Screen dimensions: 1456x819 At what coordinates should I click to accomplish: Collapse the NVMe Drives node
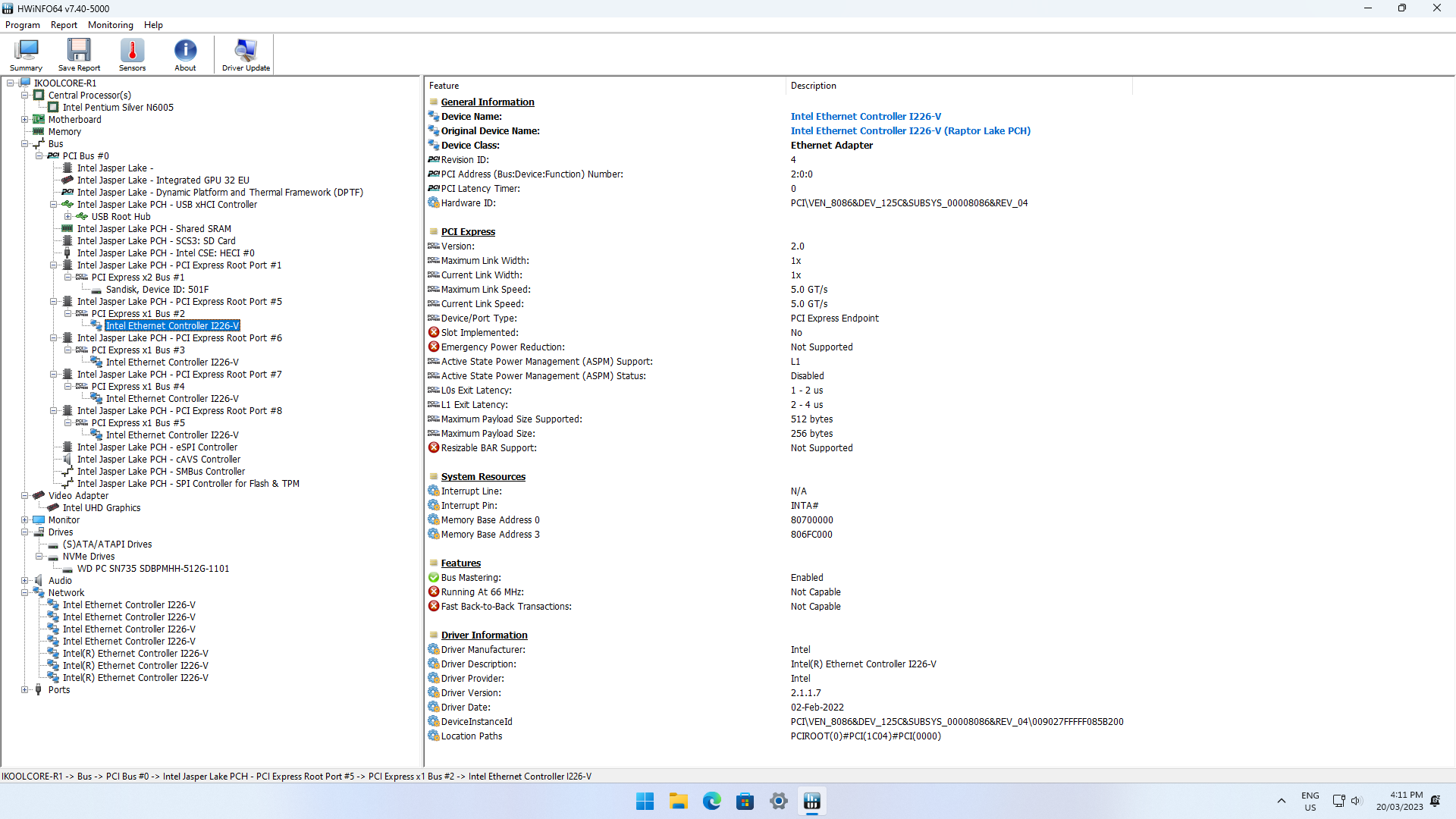(x=39, y=557)
